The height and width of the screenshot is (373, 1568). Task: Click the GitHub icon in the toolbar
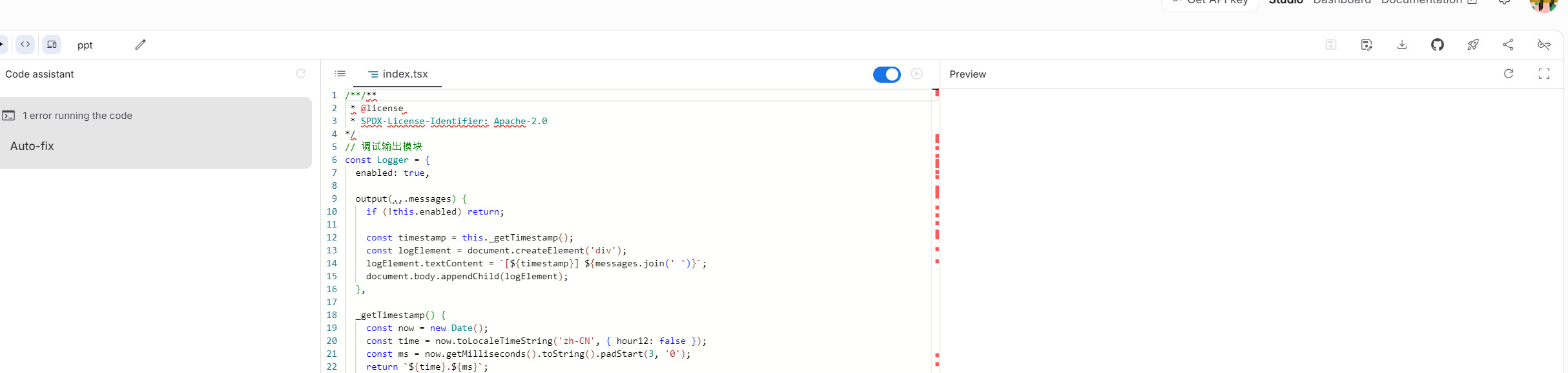point(1437,45)
